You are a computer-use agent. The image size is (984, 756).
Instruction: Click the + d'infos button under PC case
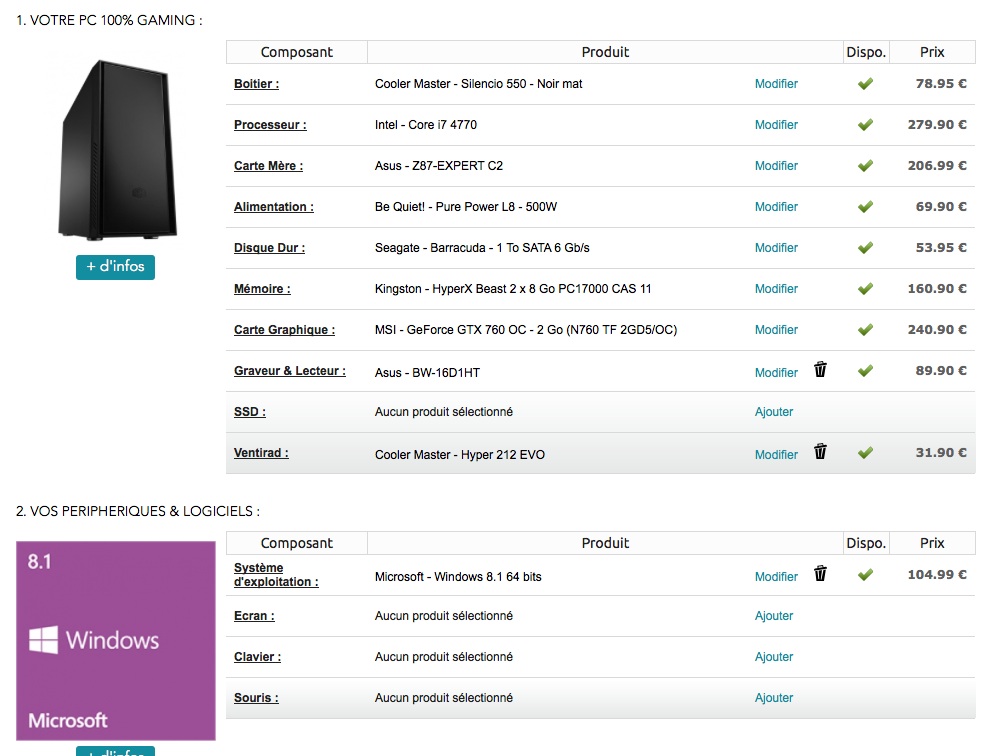click(115, 267)
